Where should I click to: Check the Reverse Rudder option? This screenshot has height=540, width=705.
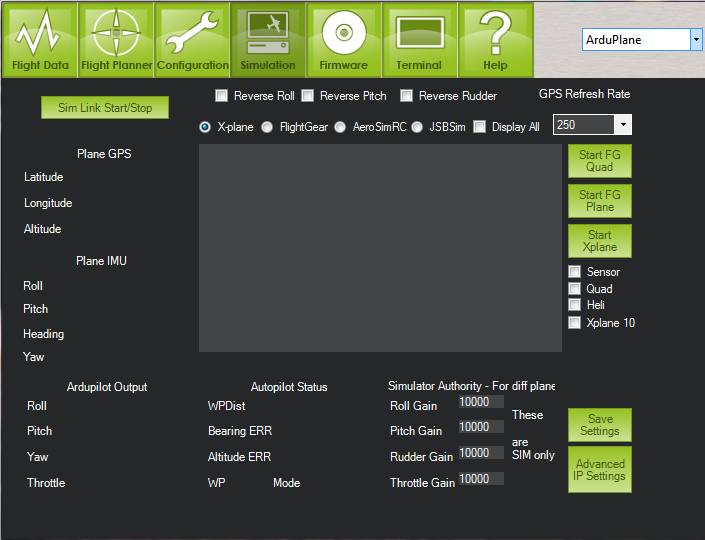tap(407, 96)
